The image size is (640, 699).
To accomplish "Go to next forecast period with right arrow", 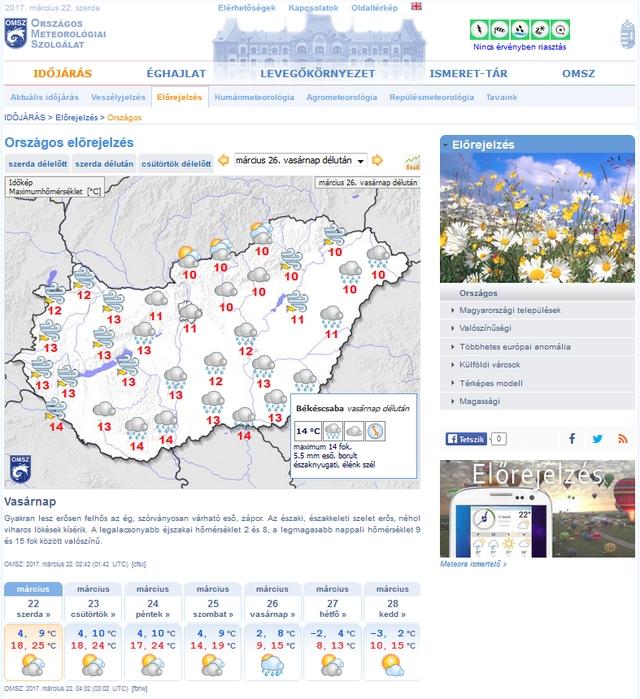I will pos(377,160).
